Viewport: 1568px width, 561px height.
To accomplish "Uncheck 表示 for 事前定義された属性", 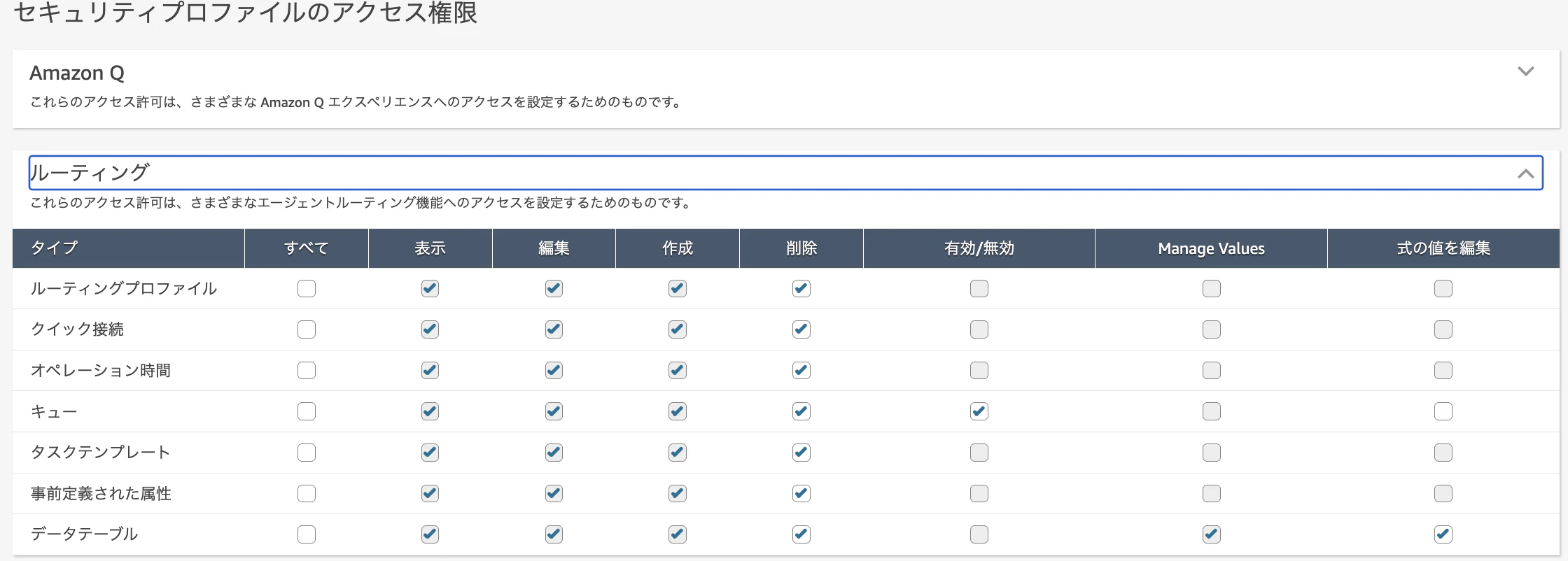I will (430, 493).
